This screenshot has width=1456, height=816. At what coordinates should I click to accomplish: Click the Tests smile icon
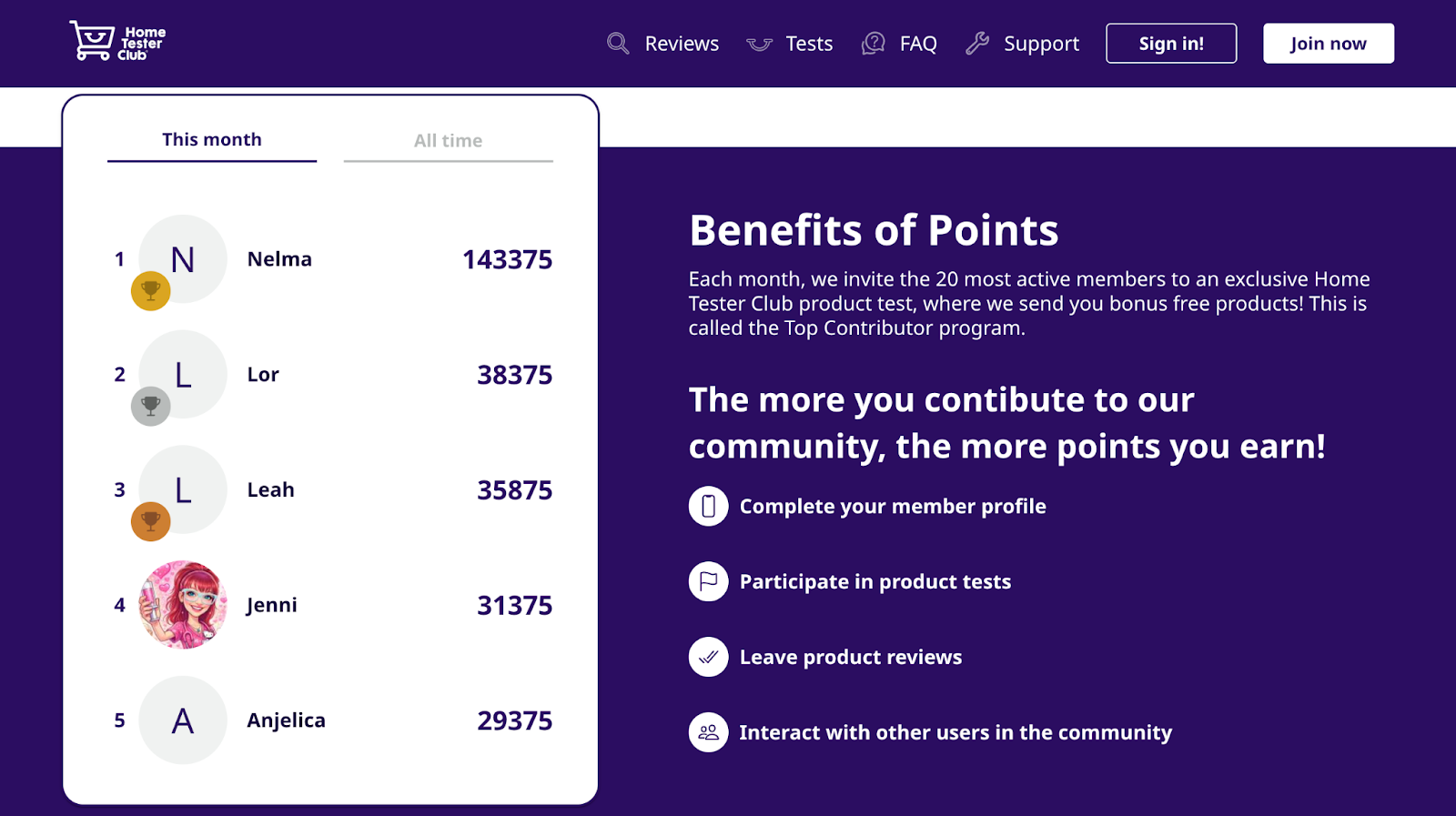759,44
